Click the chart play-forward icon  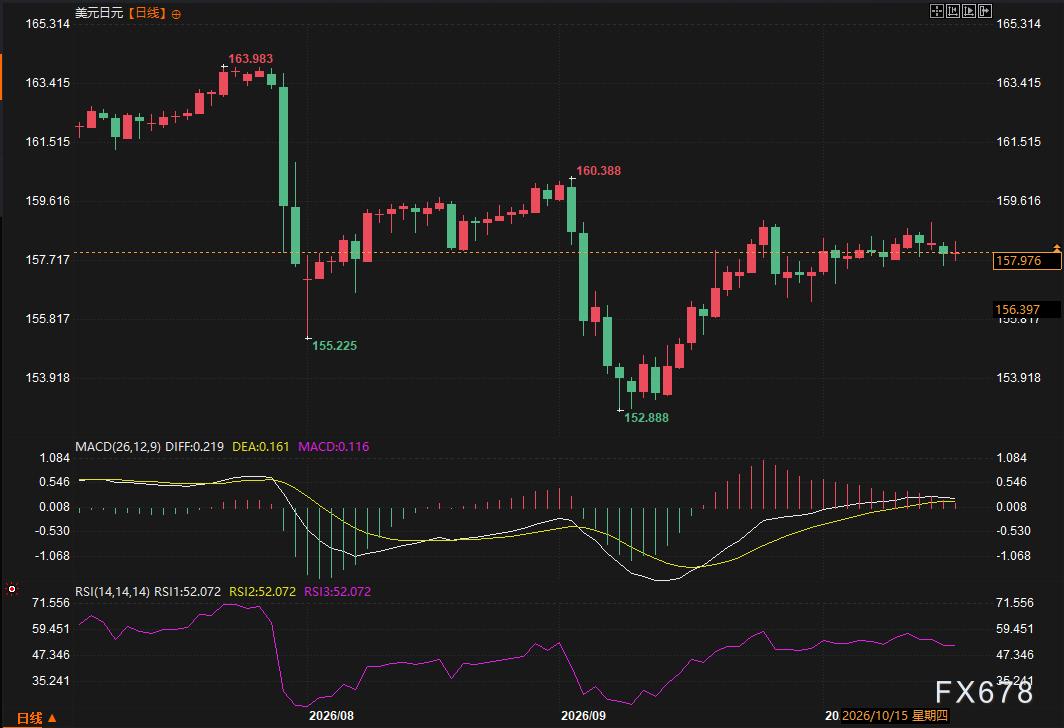coord(969,11)
